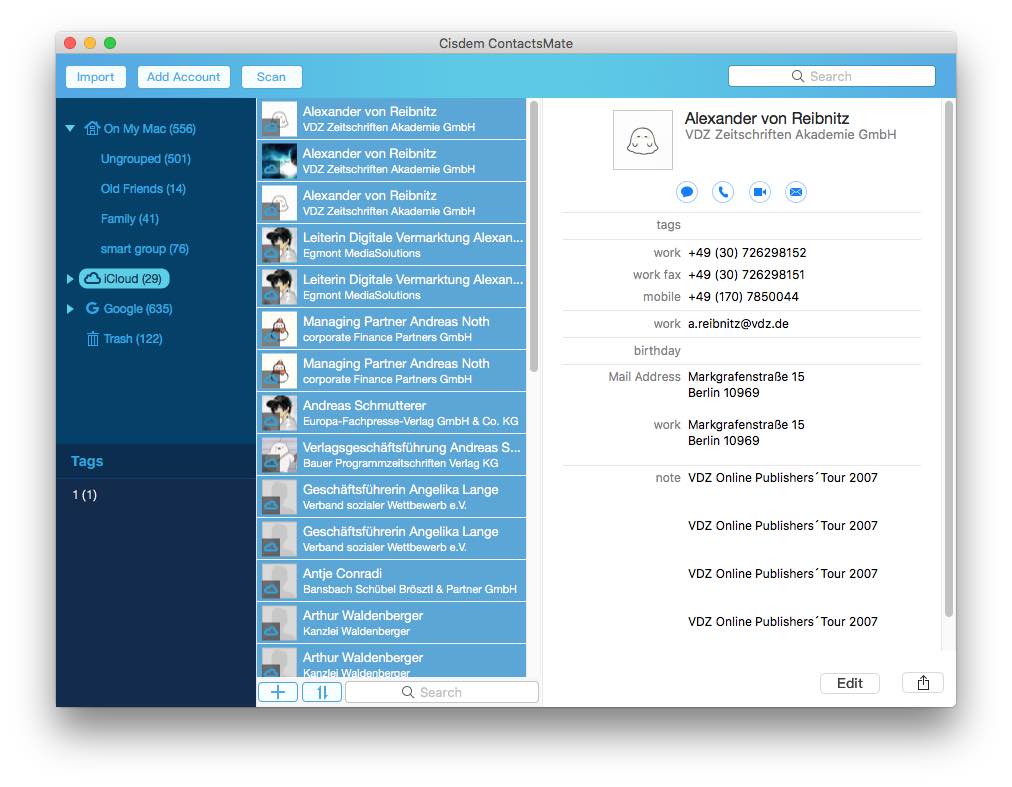Collapse the On My Mac group

tap(70, 128)
